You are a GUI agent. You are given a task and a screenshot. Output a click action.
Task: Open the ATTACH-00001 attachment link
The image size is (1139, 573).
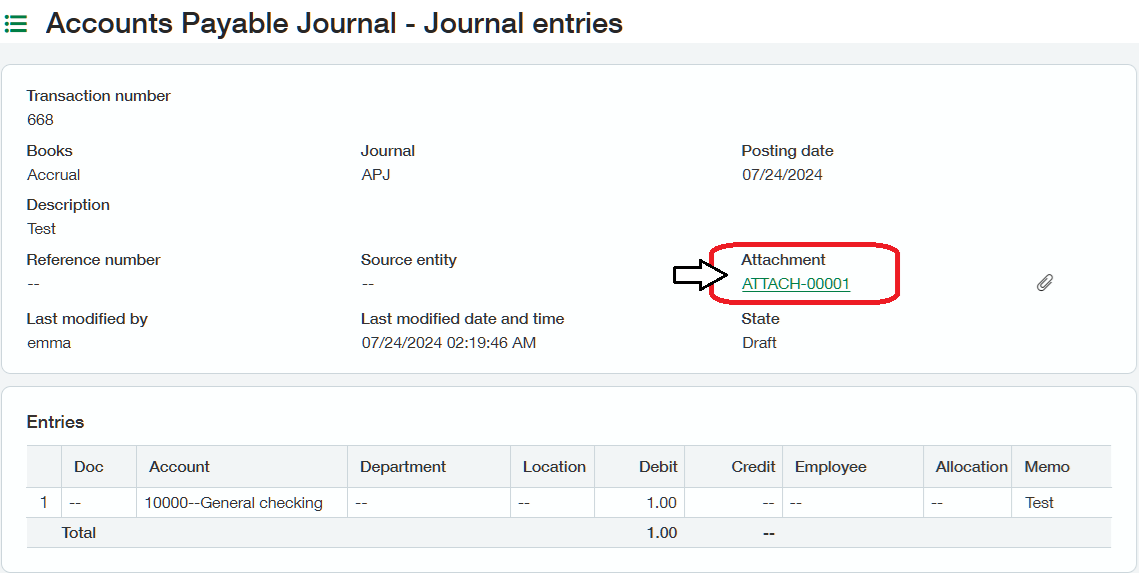click(795, 283)
